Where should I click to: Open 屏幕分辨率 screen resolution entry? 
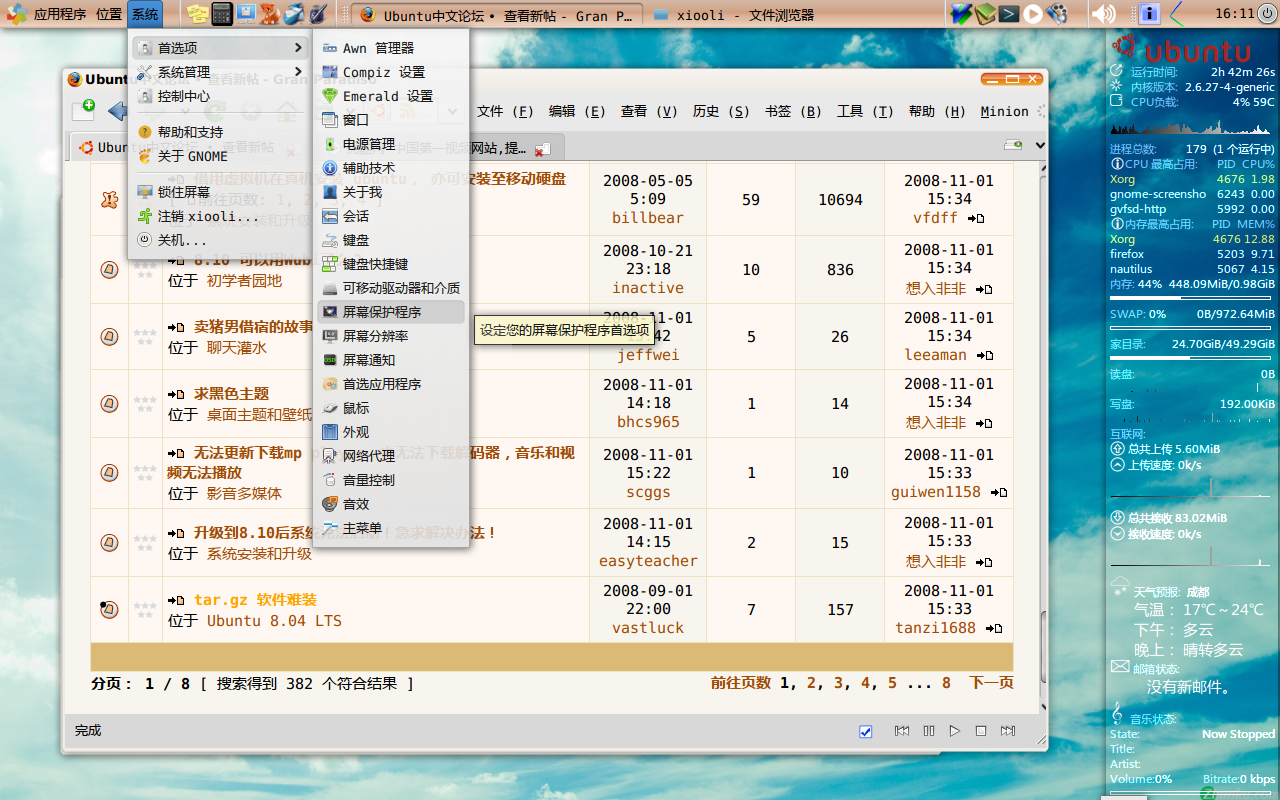pos(391,336)
